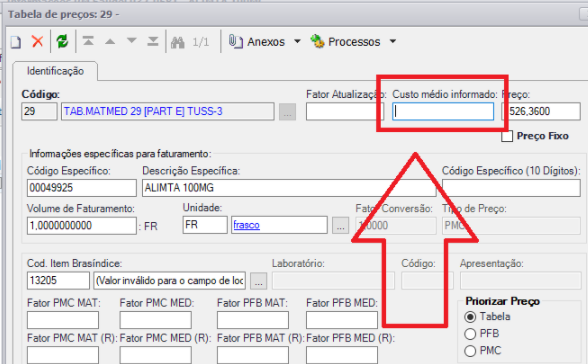
Task: Click the Fator PFB MED (R) field
Action: pyautogui.click(x=342, y=355)
